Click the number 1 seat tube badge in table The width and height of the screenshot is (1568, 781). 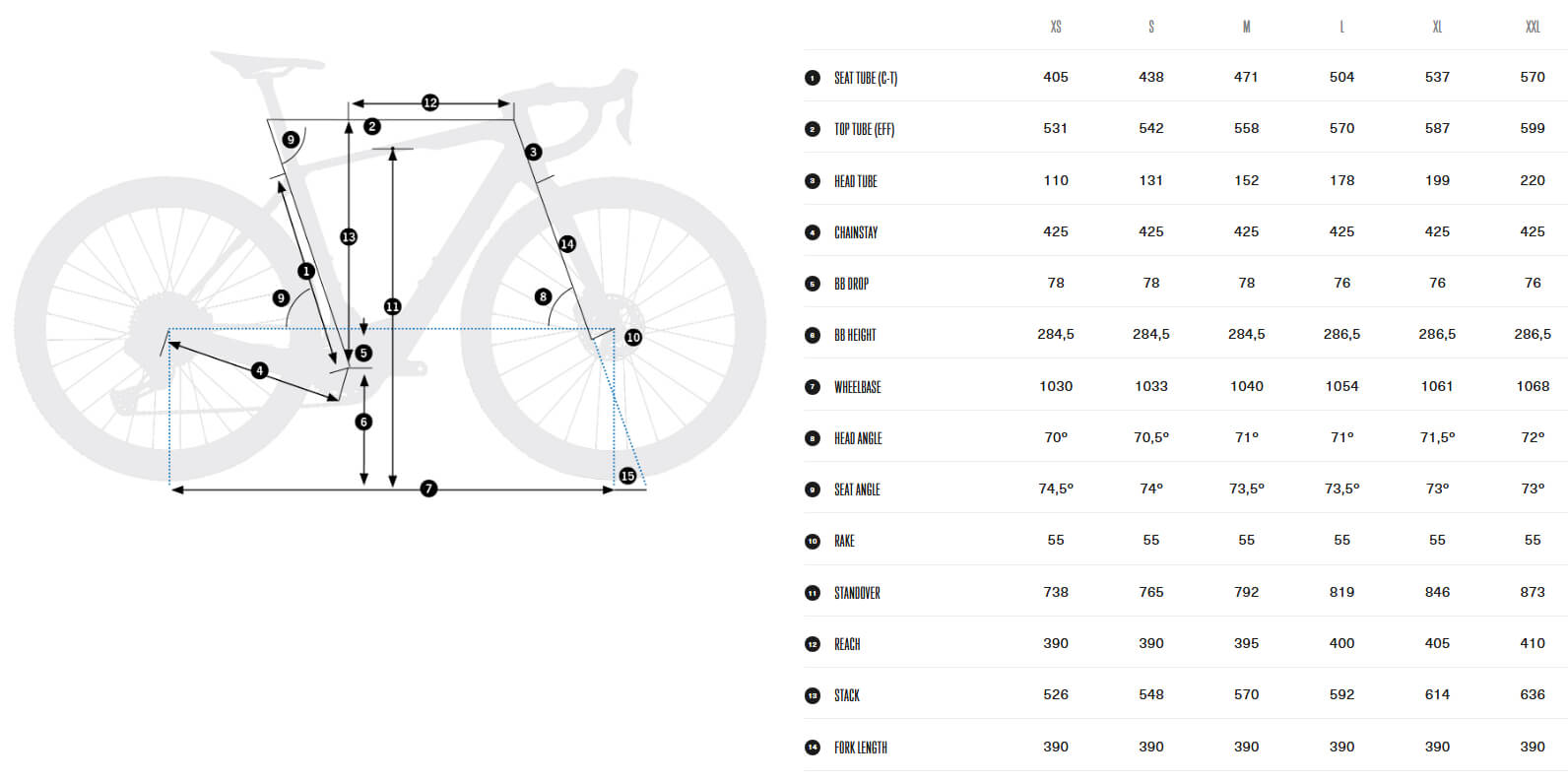[813, 78]
